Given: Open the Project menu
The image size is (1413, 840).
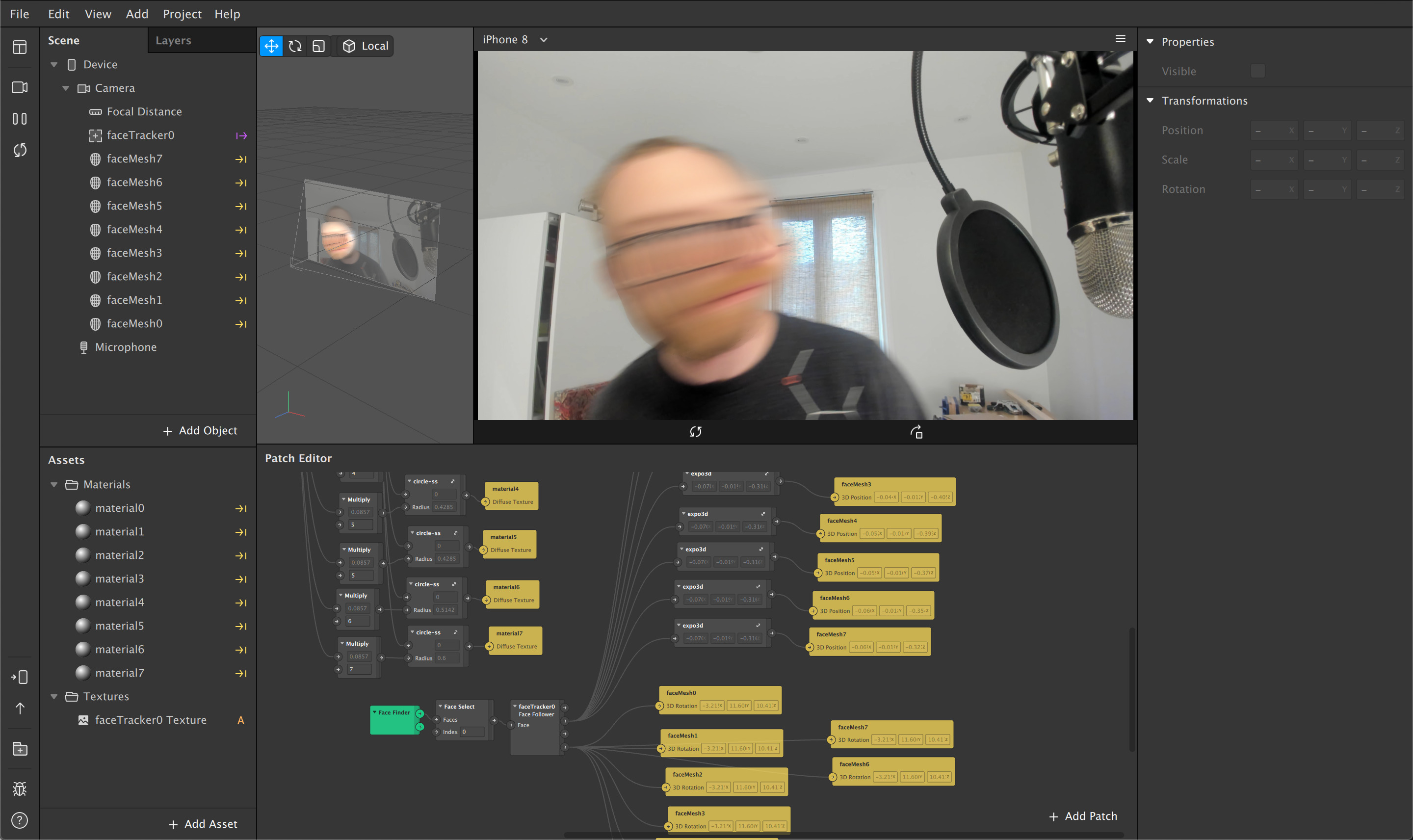Looking at the screenshot, I should tap(182, 14).
